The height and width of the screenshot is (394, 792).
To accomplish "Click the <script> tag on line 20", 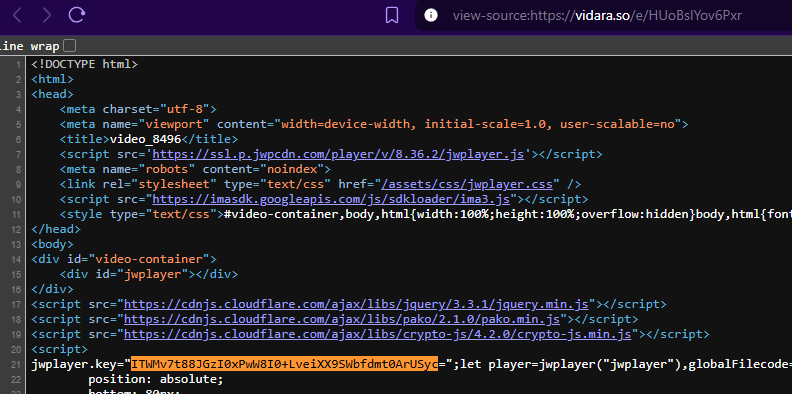I will 60,350.
